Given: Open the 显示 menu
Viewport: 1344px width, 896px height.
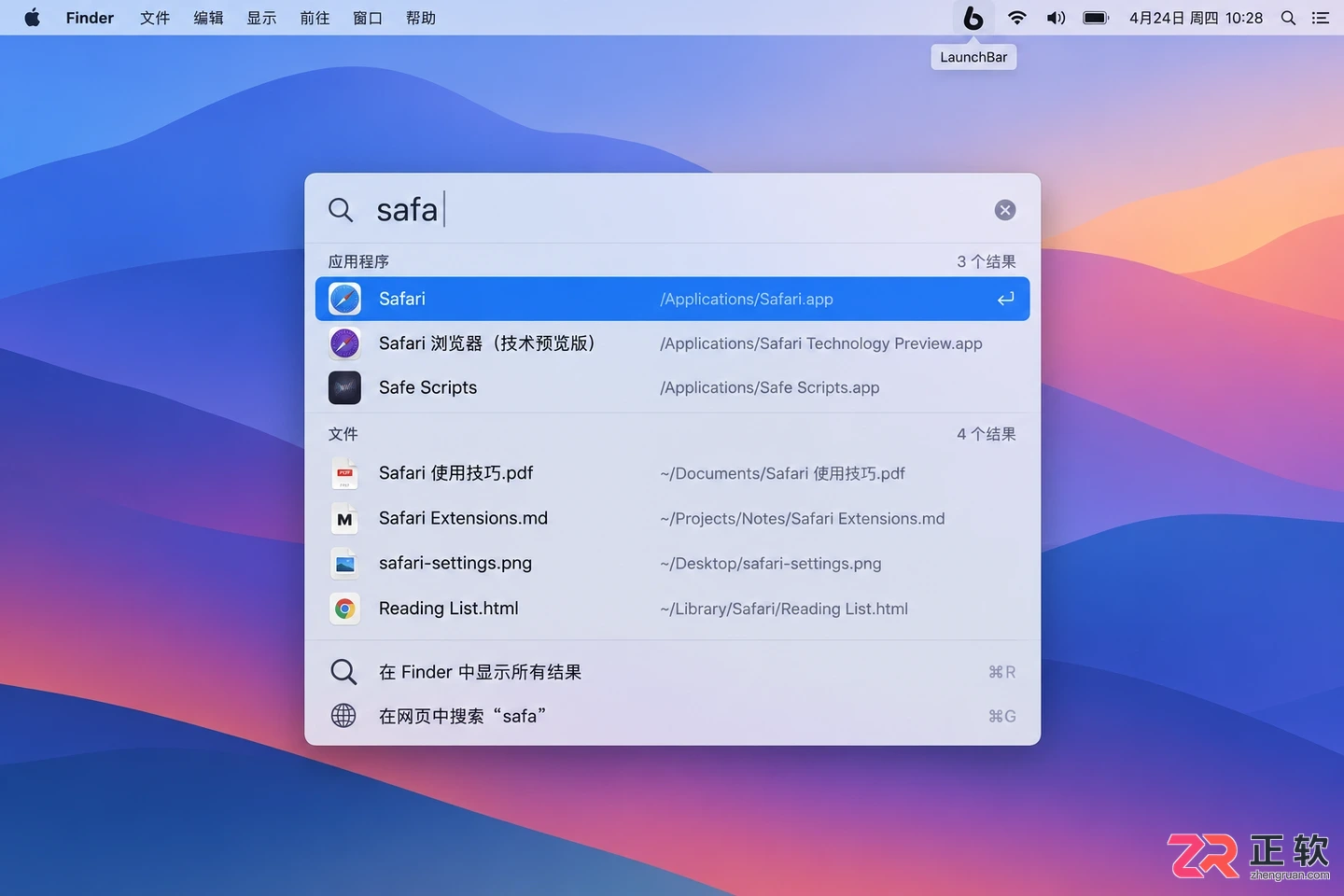Looking at the screenshot, I should 261,18.
